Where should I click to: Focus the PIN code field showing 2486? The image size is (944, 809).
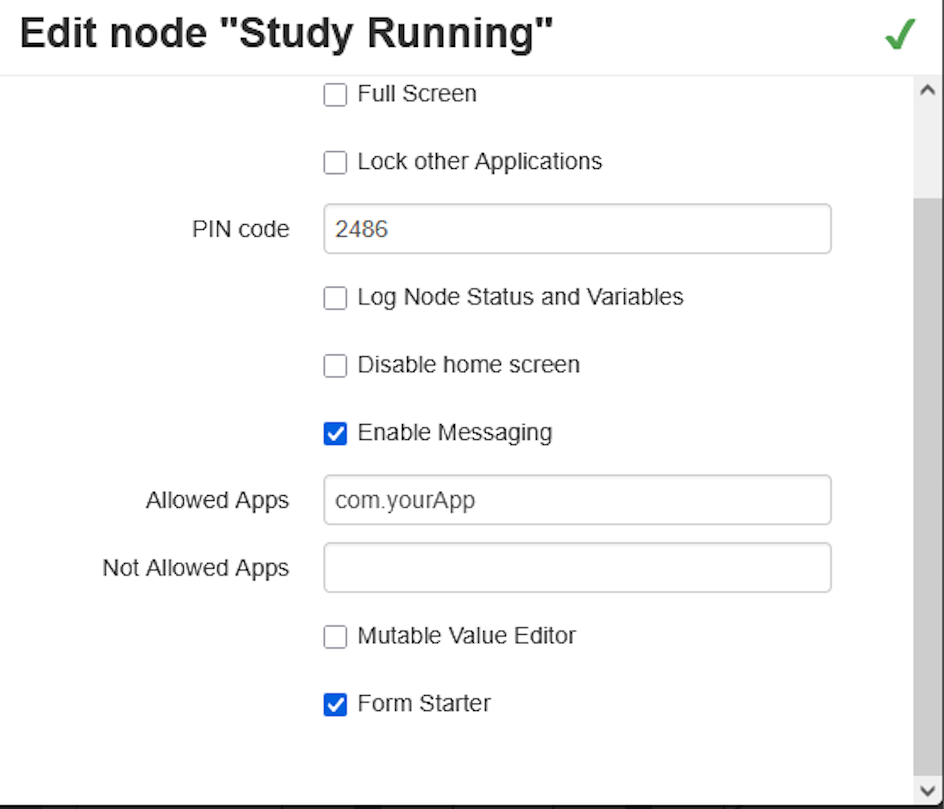pyautogui.click(x=577, y=229)
